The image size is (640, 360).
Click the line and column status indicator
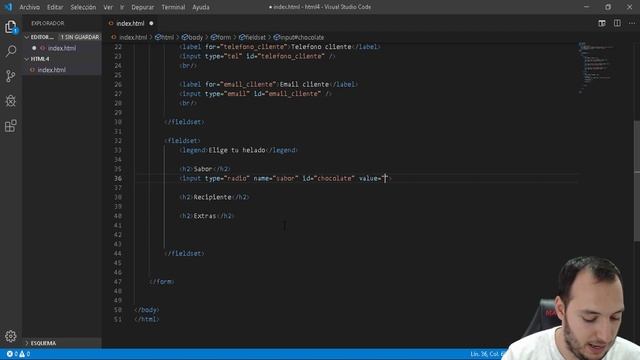[488, 354]
